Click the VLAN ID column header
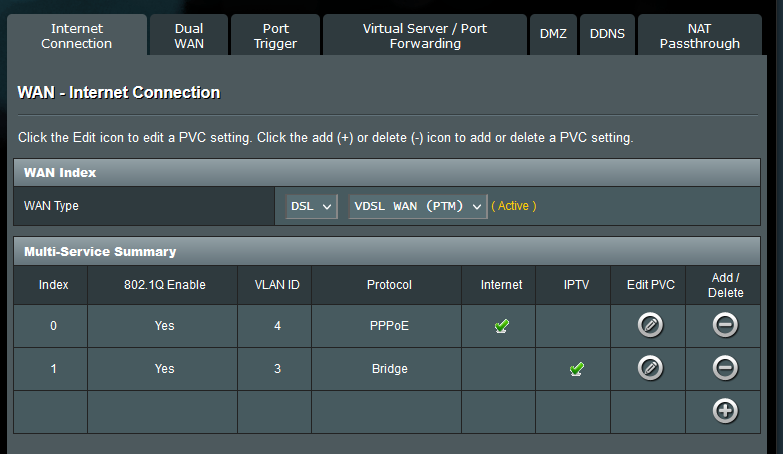The width and height of the screenshot is (783, 454). [x=277, y=285]
